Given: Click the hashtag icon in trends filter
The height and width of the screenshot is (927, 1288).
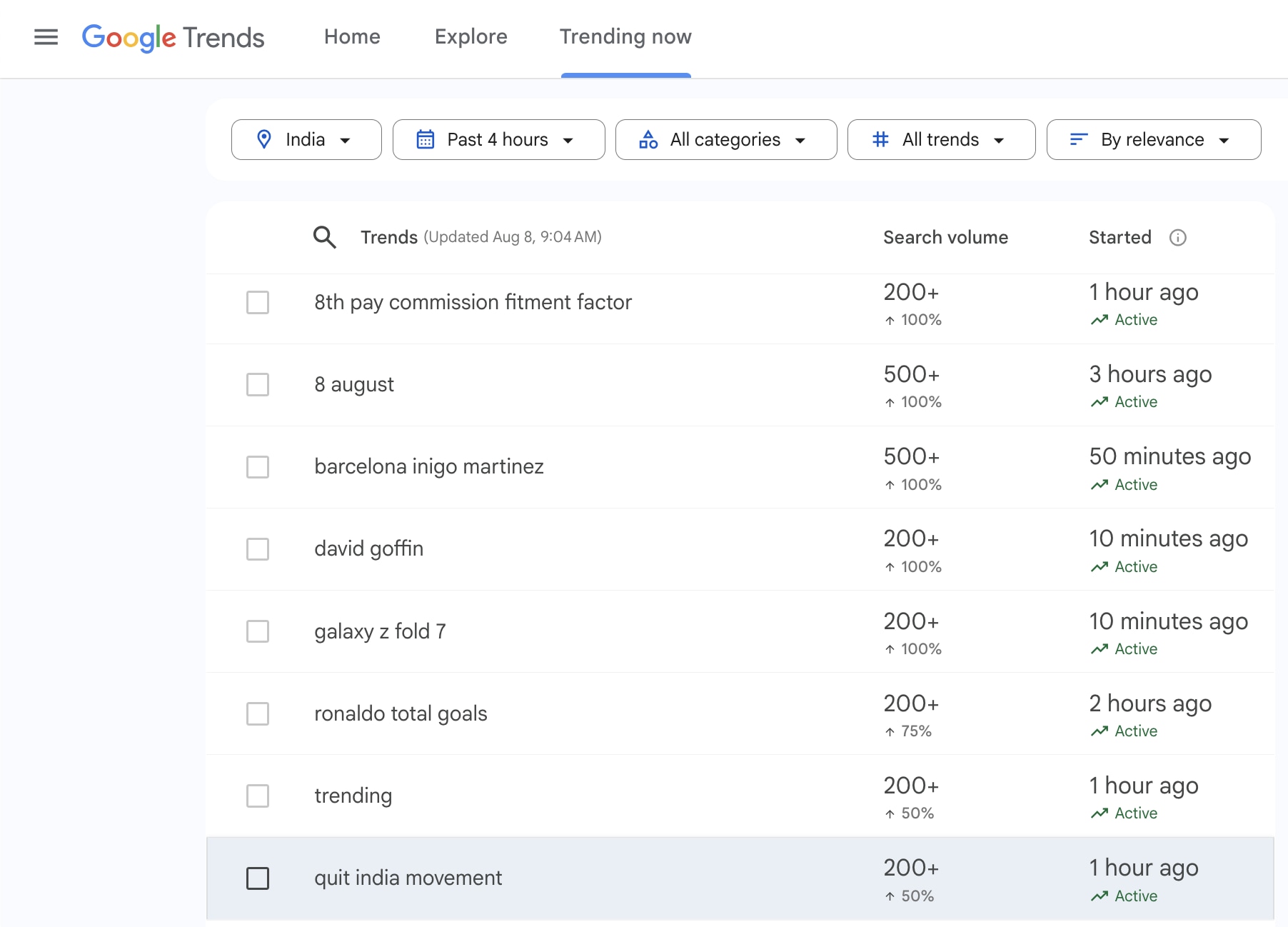Looking at the screenshot, I should pos(880,139).
